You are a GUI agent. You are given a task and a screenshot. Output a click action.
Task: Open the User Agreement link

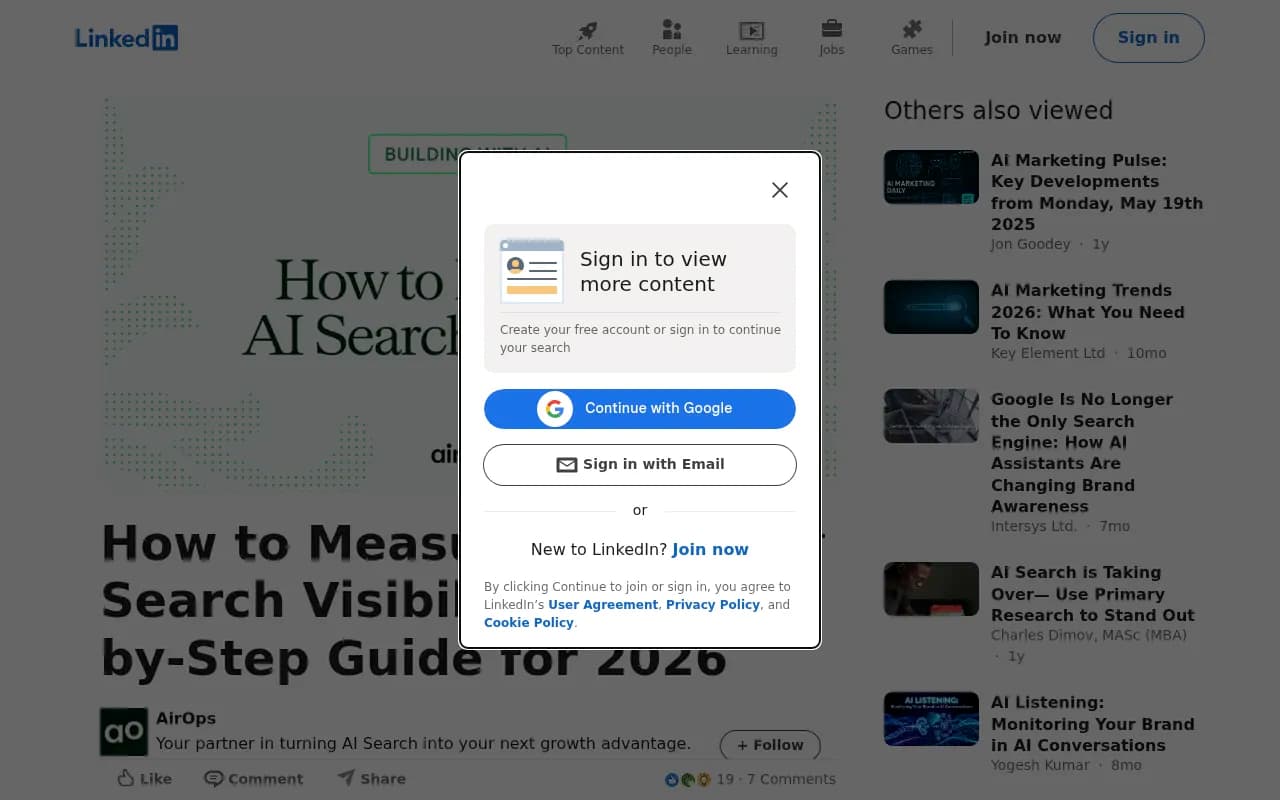click(603, 605)
